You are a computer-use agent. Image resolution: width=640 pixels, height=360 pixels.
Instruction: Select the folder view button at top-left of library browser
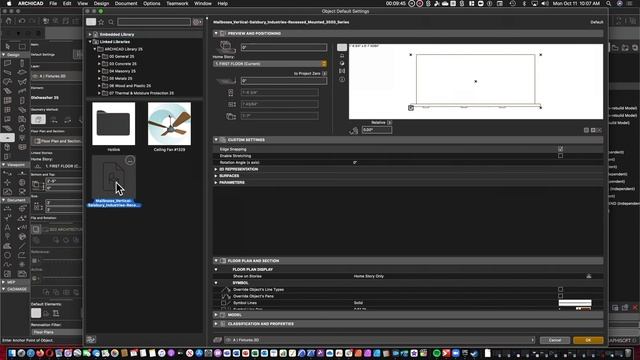point(91,22)
